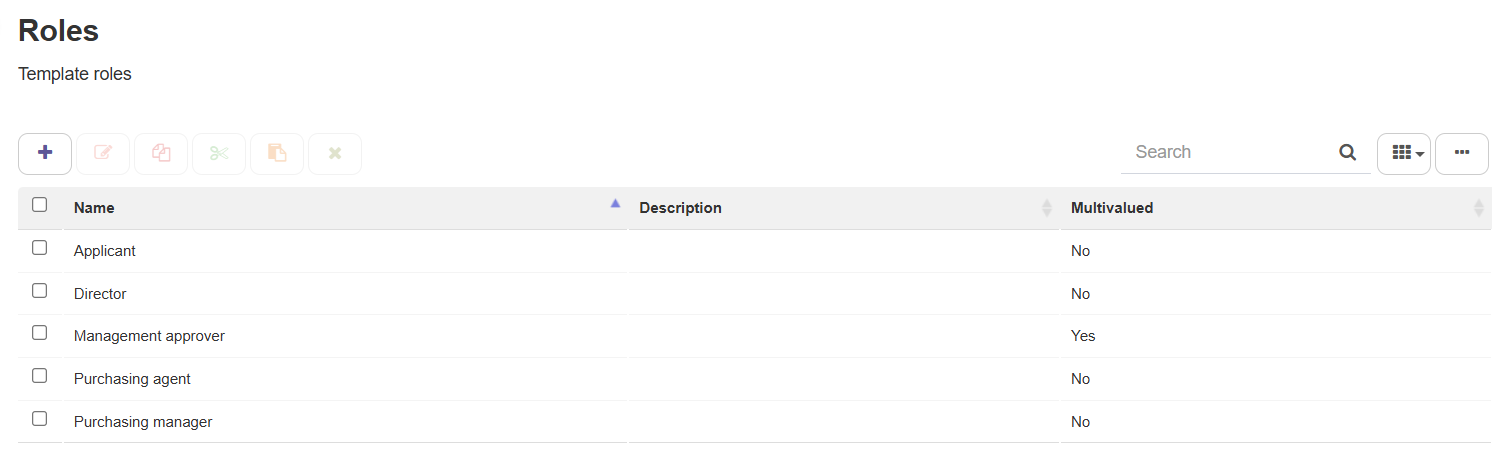Screen dimensions: 1511x463
Task: Click the magnifier search icon
Action: coord(1348,152)
